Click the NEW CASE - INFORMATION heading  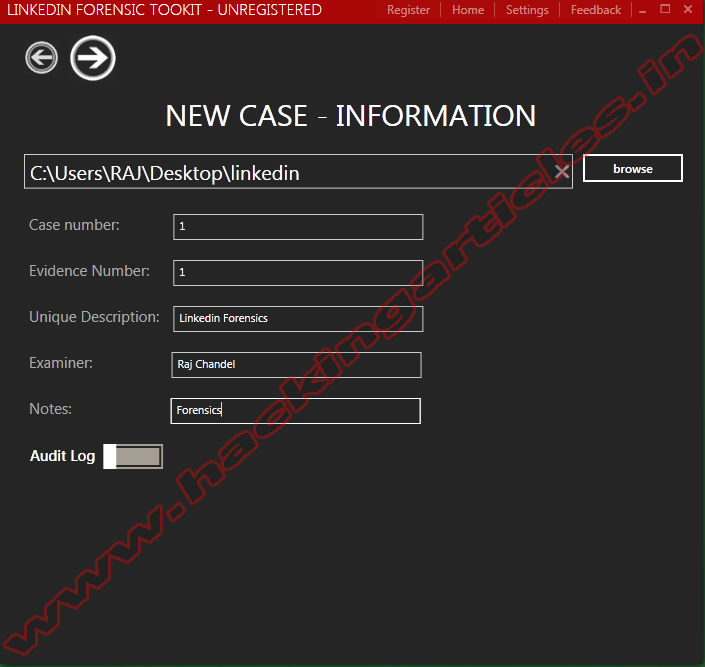[x=351, y=116]
